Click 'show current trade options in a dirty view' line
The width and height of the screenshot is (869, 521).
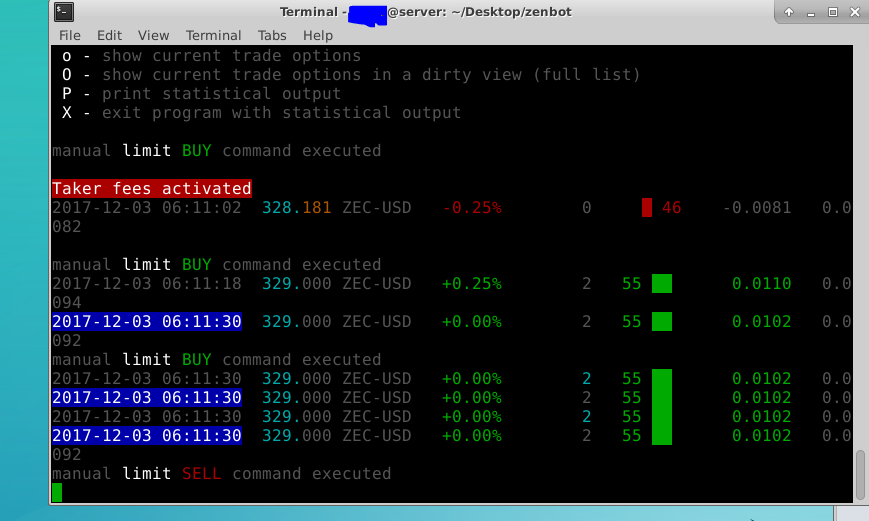(351, 75)
